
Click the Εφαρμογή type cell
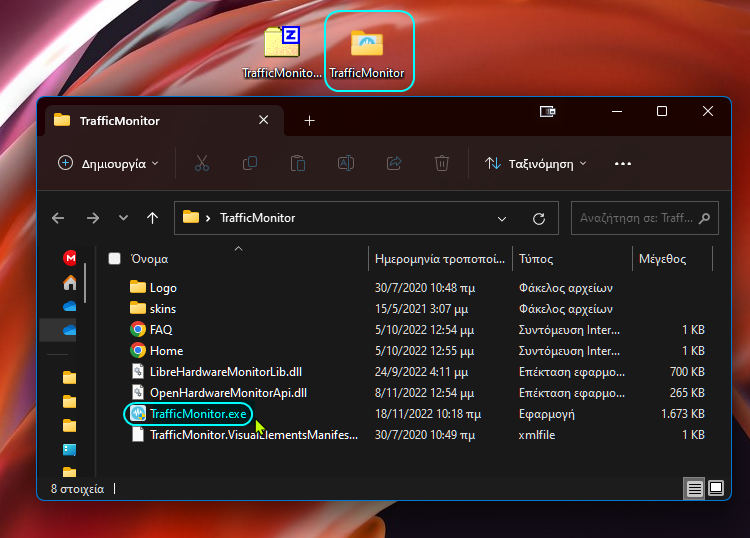point(547,414)
